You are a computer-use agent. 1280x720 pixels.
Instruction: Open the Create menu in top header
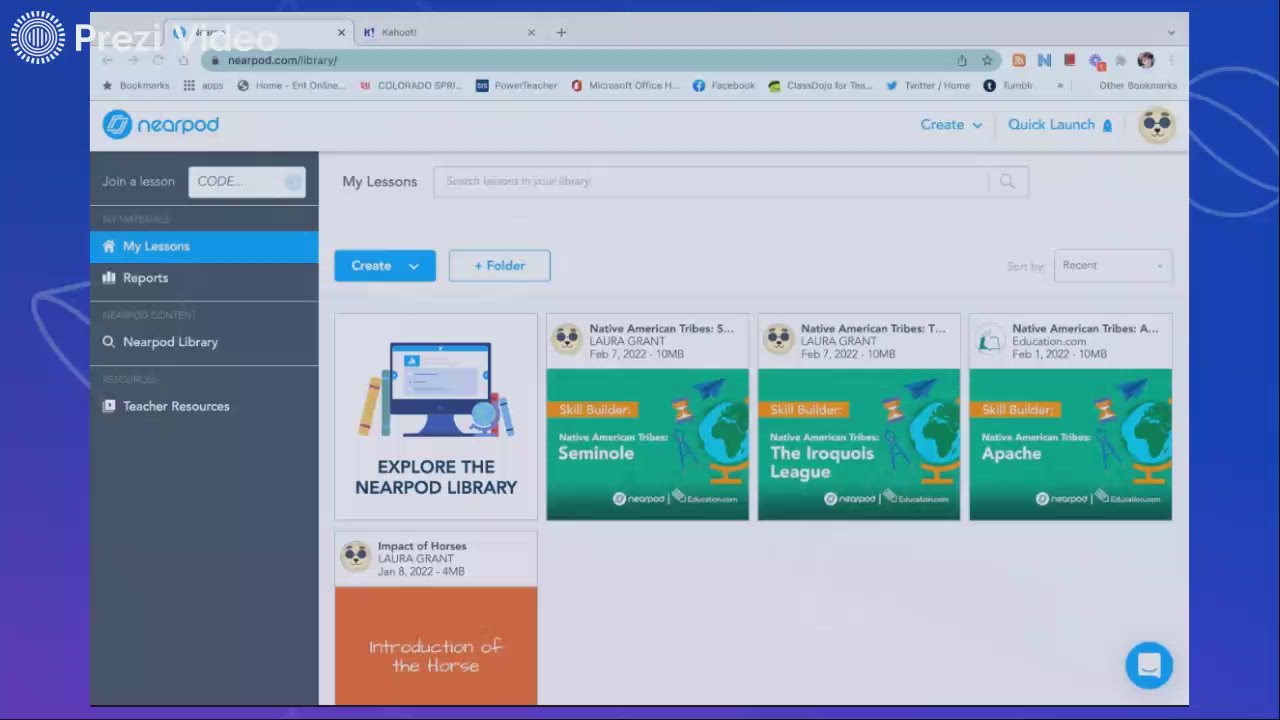click(951, 125)
